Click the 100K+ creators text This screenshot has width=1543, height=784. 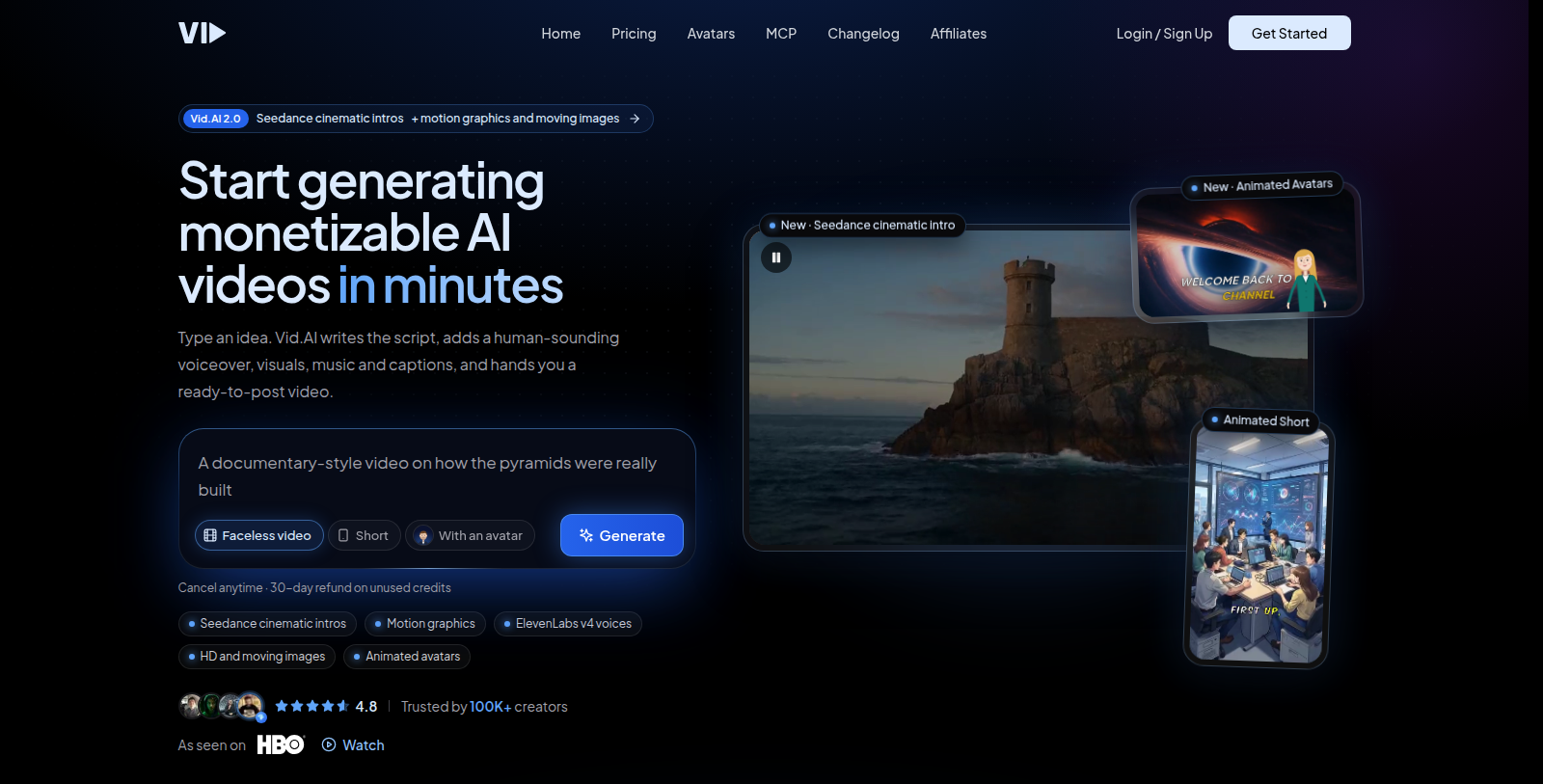click(518, 707)
